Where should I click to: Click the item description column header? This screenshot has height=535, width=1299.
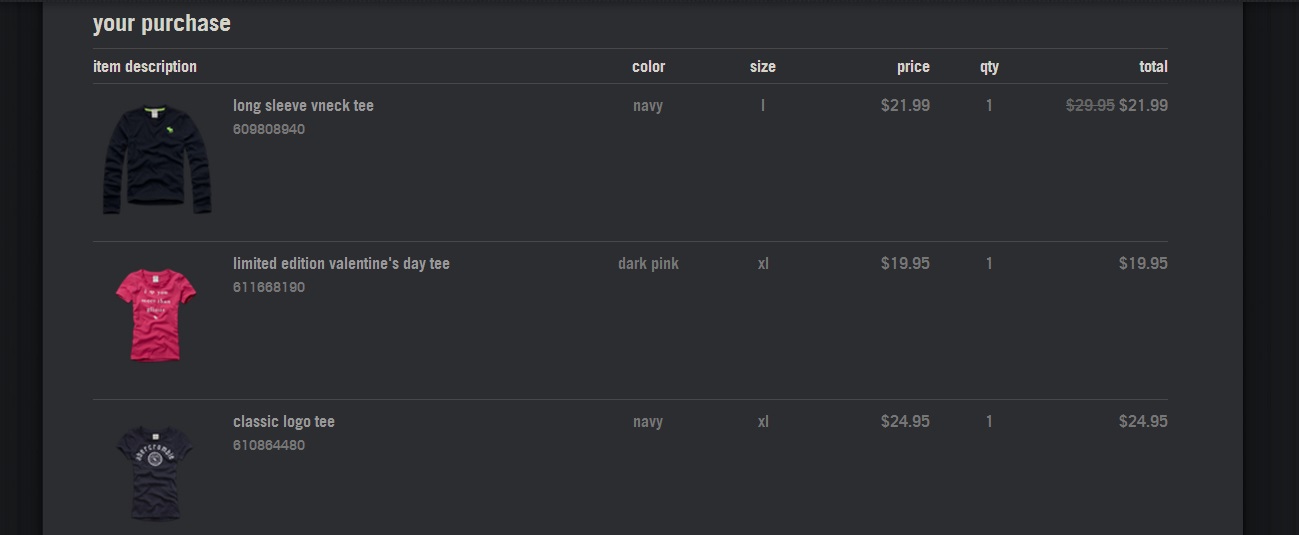[x=145, y=67]
